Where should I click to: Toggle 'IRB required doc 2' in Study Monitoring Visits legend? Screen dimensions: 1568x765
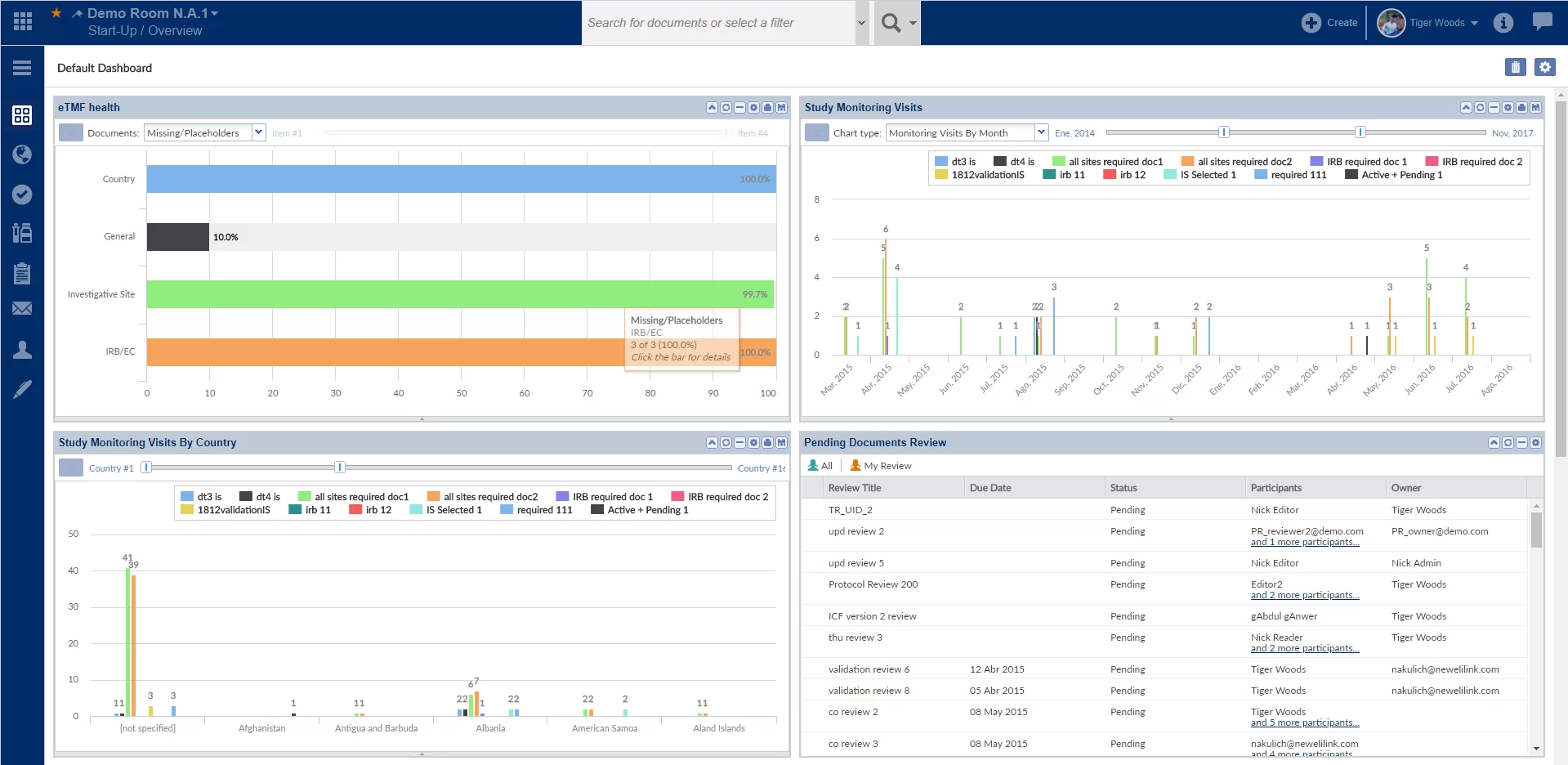pyautogui.click(x=1474, y=162)
